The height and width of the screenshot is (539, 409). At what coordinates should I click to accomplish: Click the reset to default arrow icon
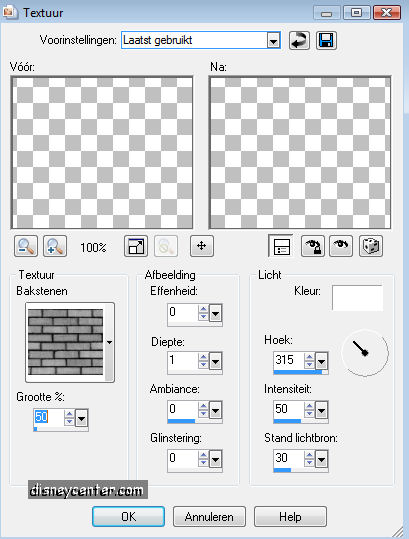click(x=299, y=41)
